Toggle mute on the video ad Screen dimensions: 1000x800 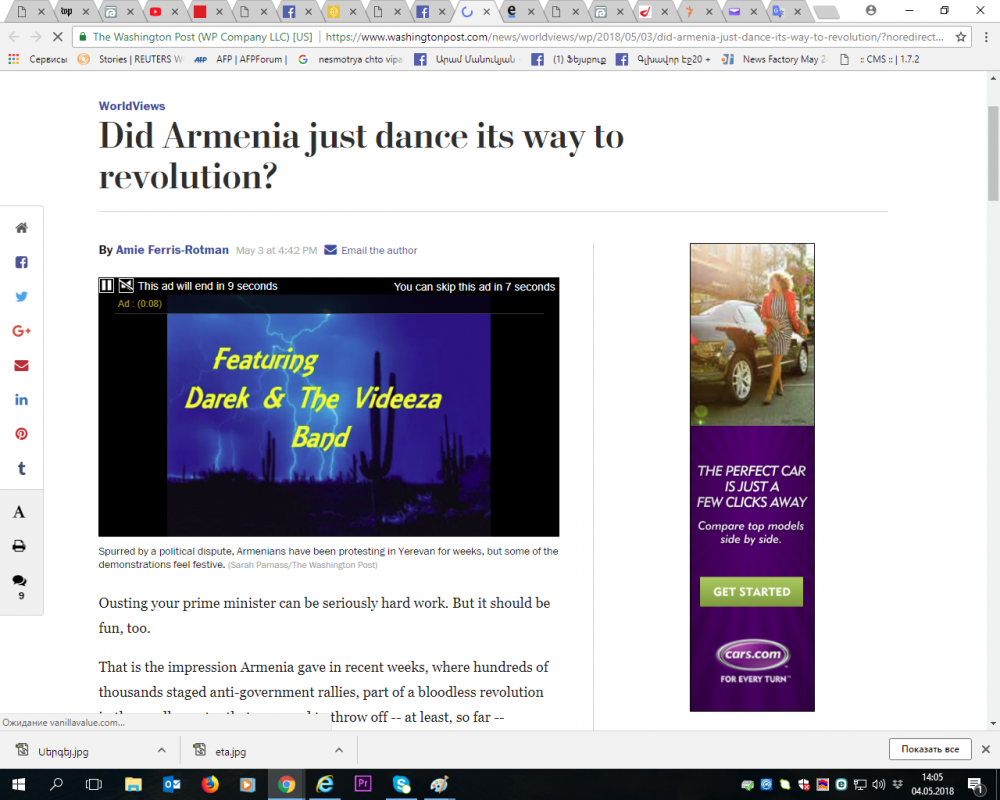tap(126, 286)
